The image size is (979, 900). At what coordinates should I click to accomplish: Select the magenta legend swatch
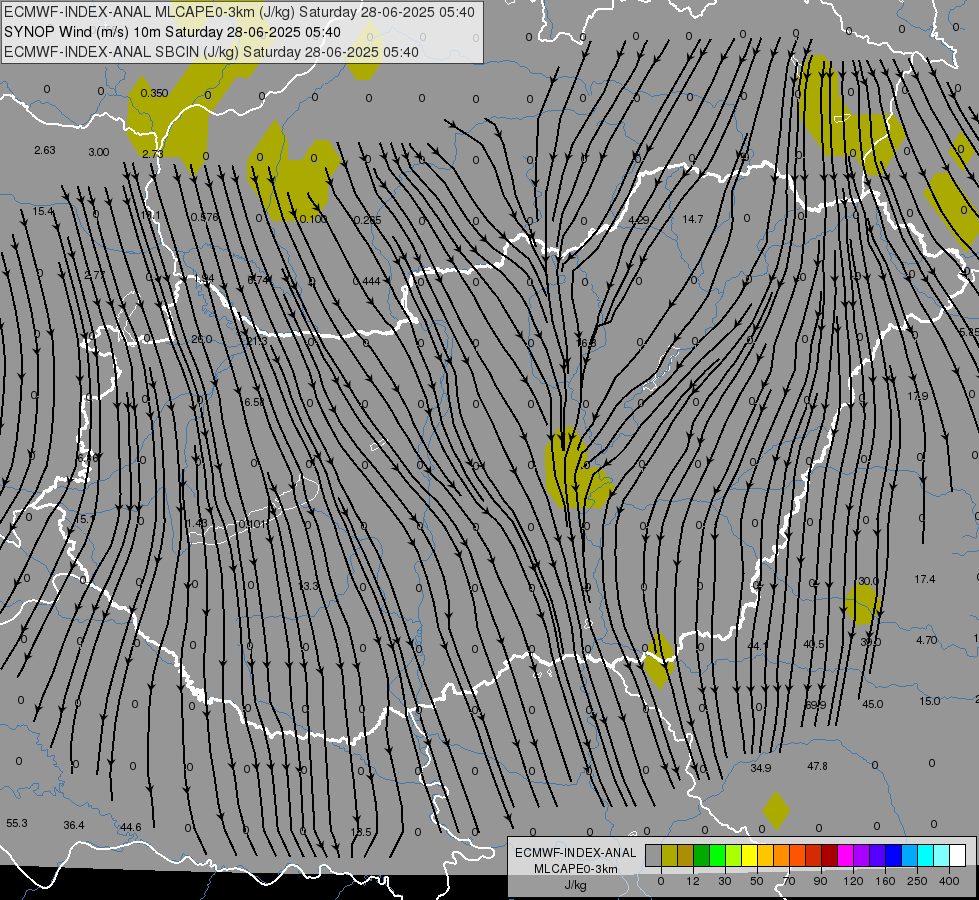point(845,855)
